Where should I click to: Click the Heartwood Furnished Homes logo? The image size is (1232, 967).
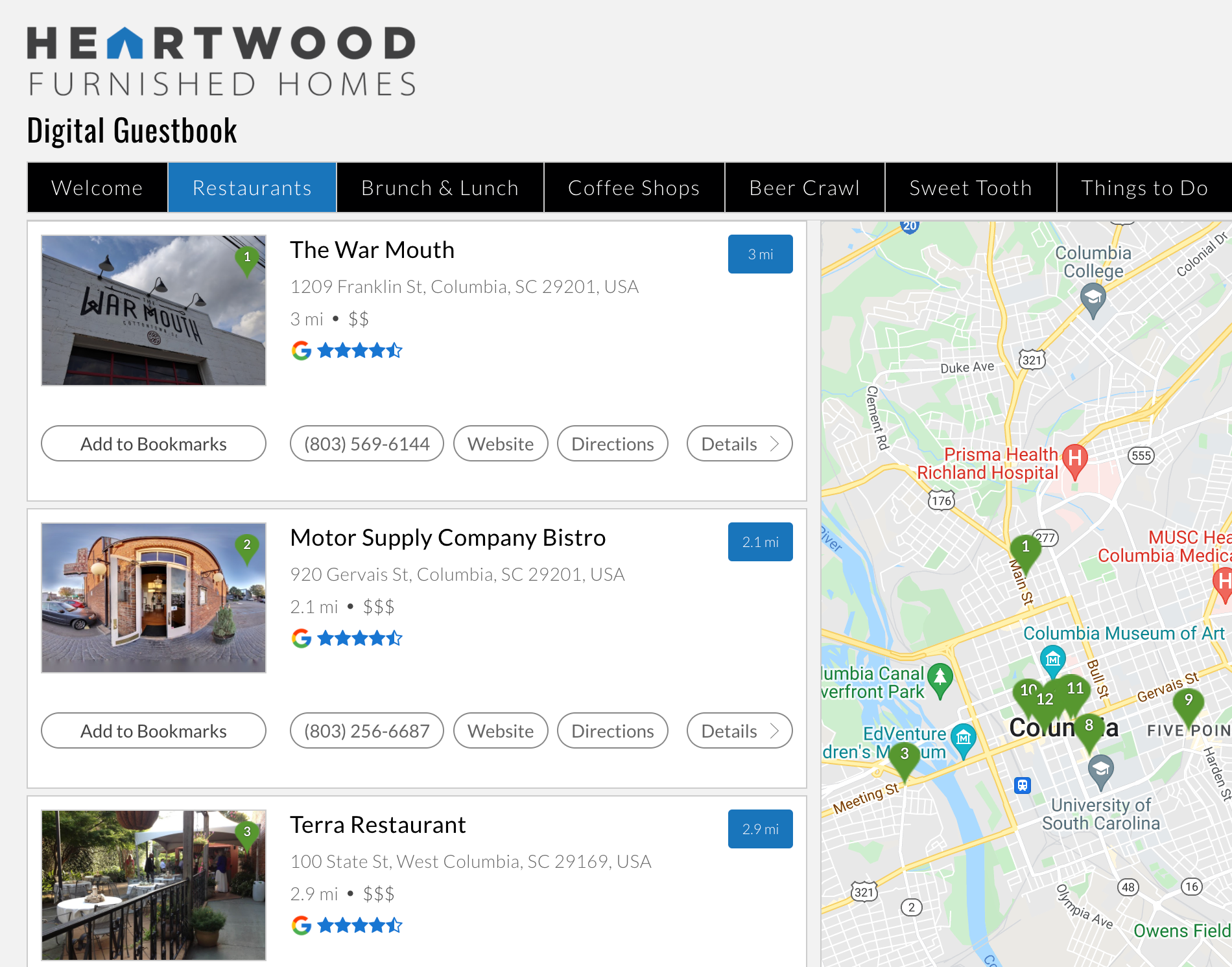pos(221,61)
